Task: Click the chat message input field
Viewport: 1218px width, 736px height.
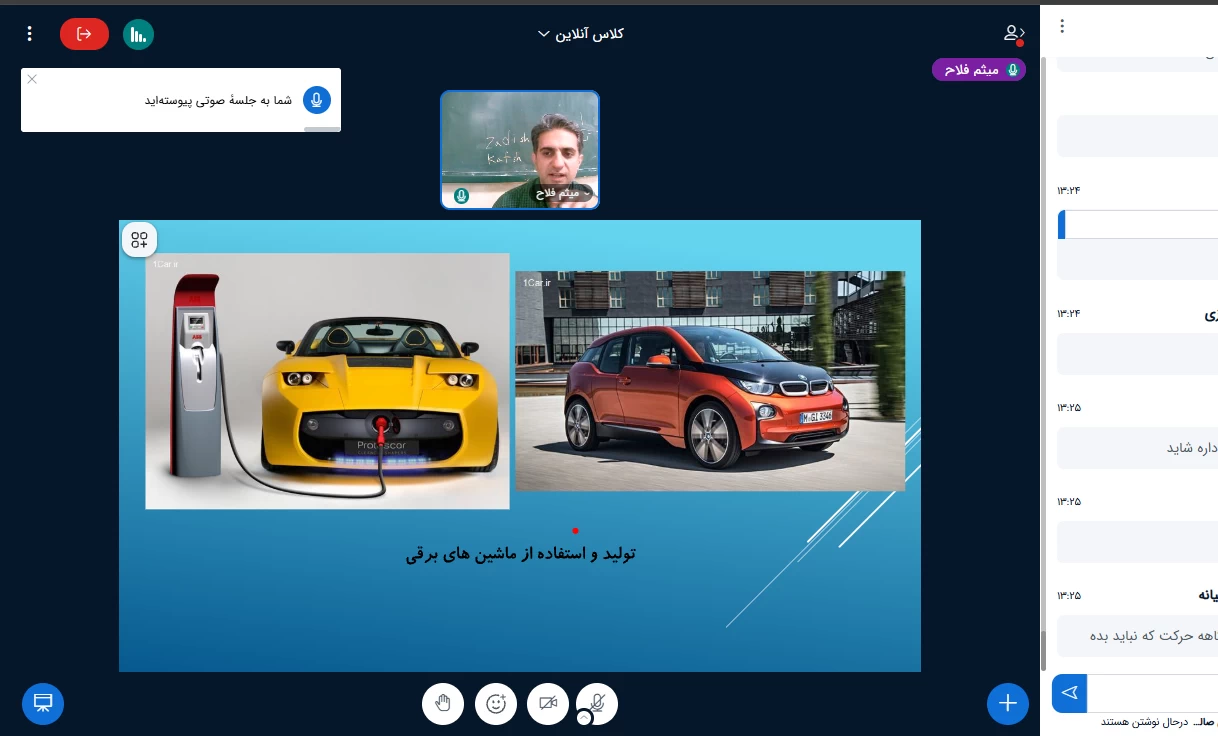Action: pyautogui.click(x=1150, y=693)
